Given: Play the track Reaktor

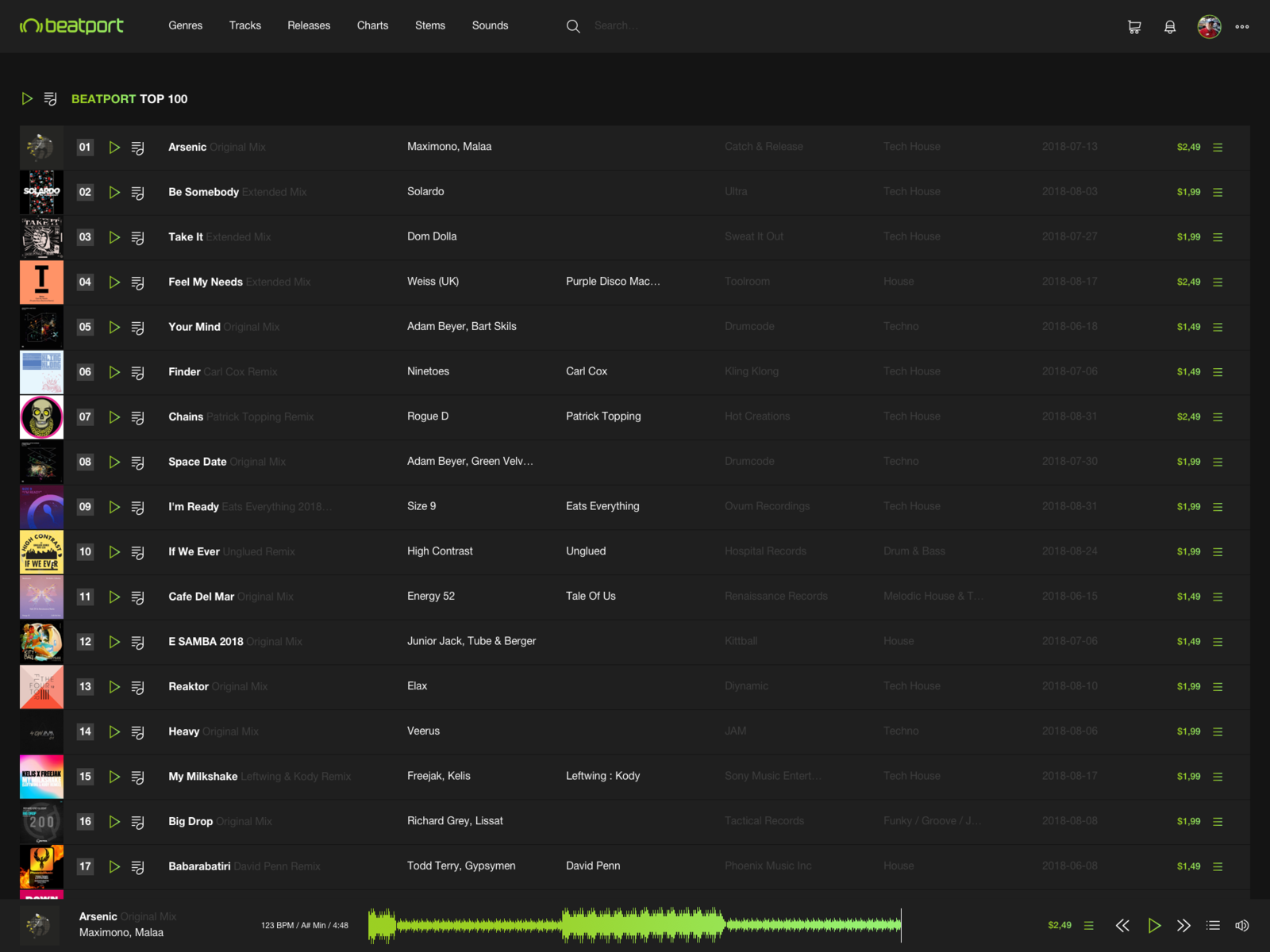Looking at the screenshot, I should pos(114,687).
